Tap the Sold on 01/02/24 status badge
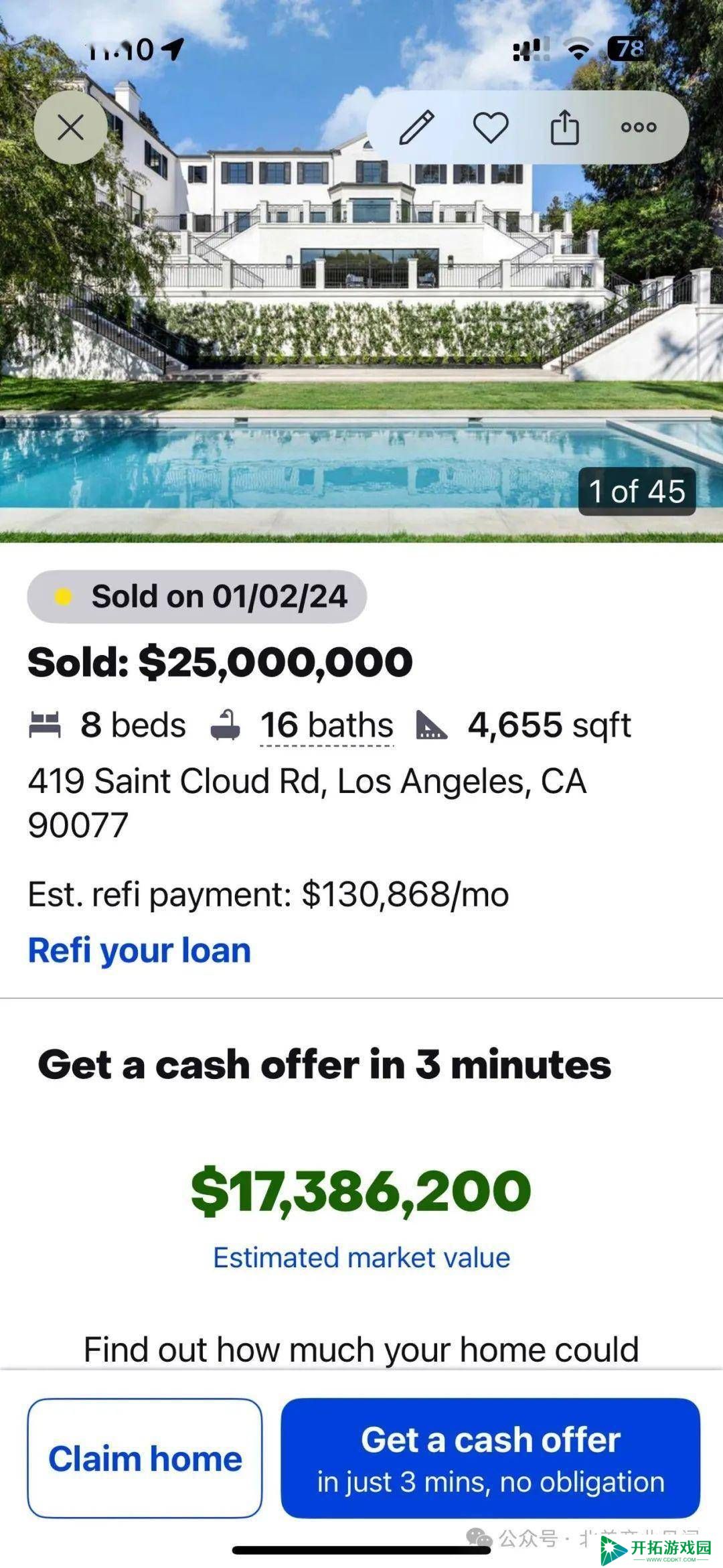The image size is (723, 1568). click(x=197, y=596)
